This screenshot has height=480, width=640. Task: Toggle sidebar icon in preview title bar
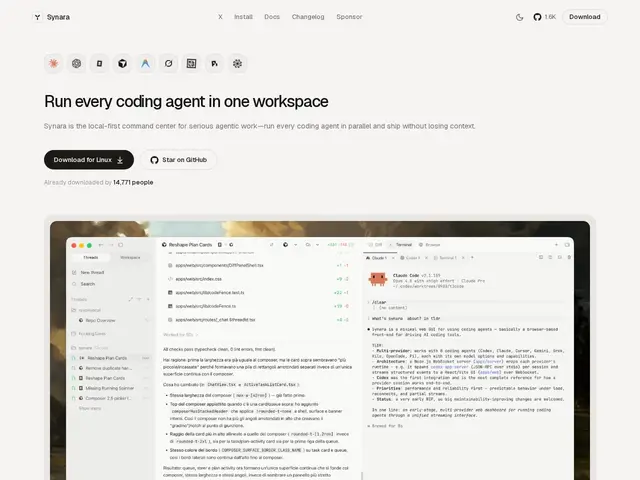(x=120, y=245)
